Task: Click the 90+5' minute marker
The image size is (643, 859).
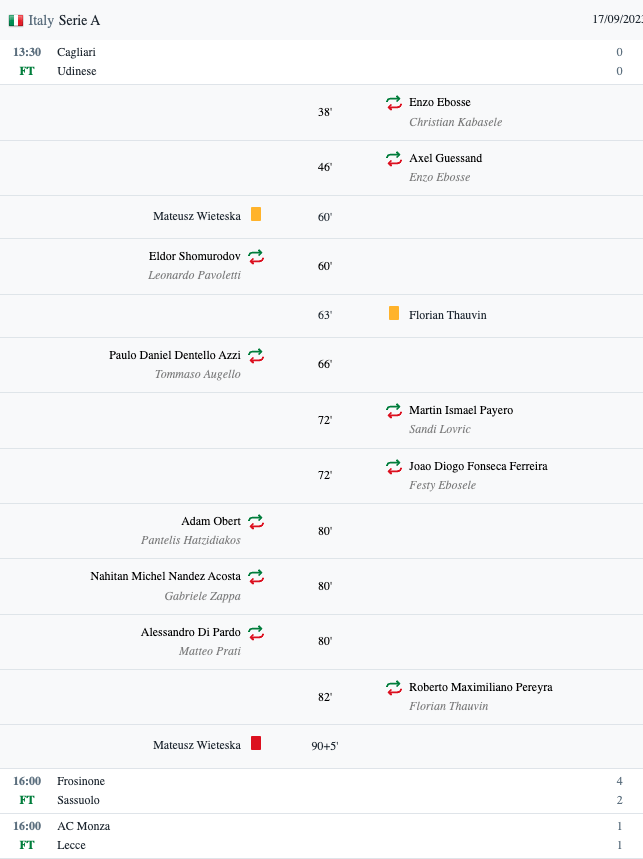Action: [x=325, y=746]
